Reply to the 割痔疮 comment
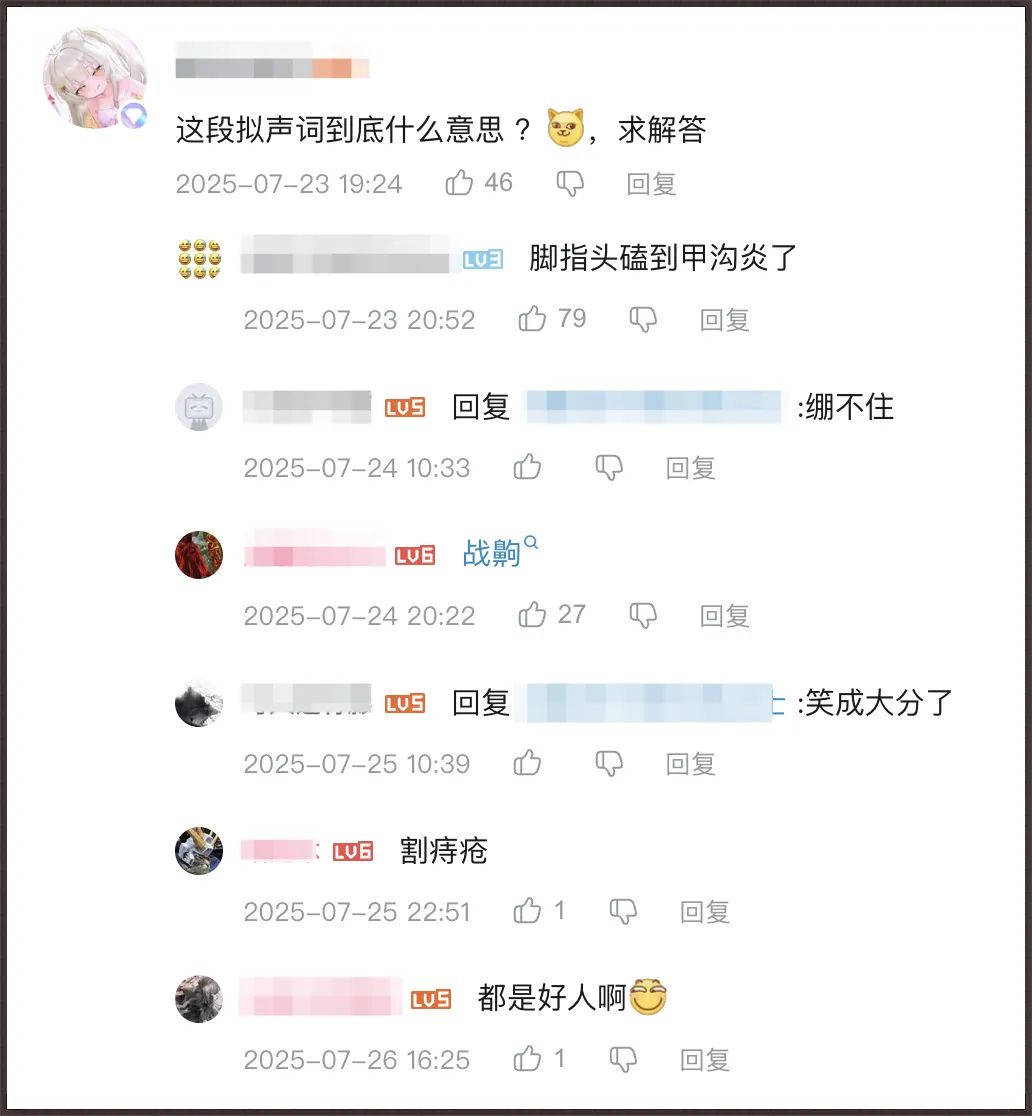This screenshot has height=1116, width=1032. pyautogui.click(x=704, y=912)
